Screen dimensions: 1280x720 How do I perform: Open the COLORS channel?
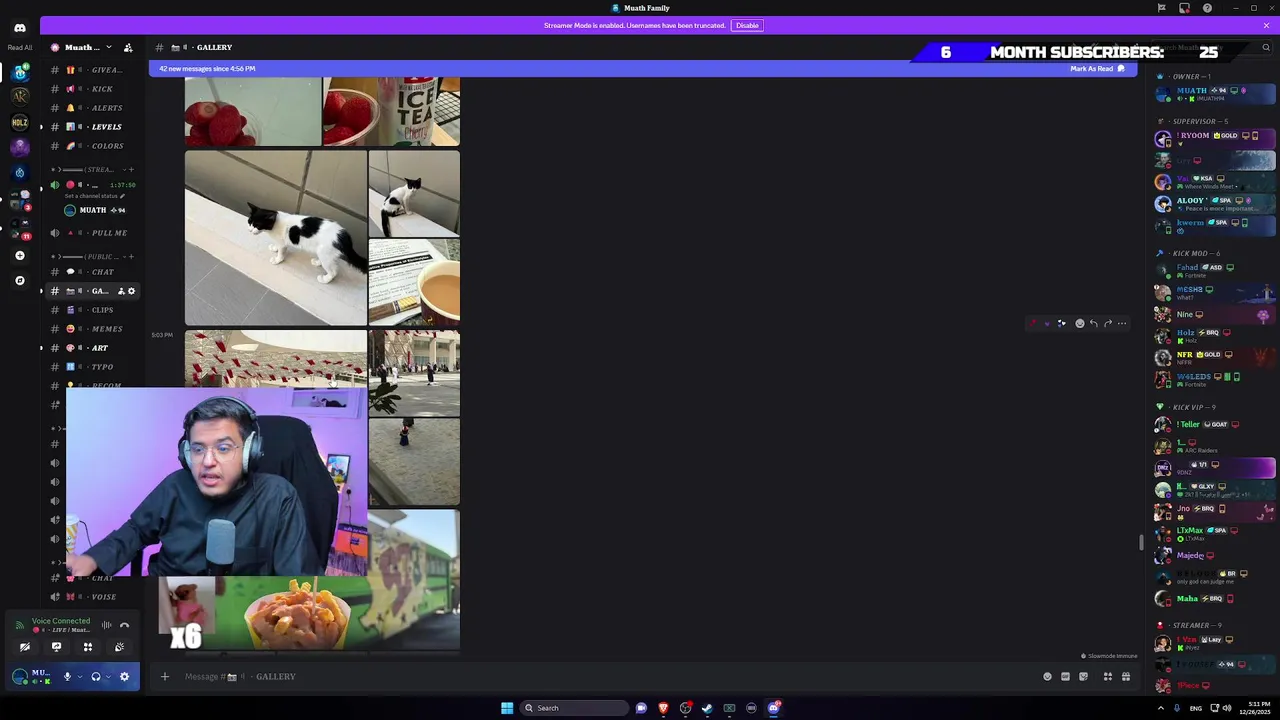click(x=92, y=146)
